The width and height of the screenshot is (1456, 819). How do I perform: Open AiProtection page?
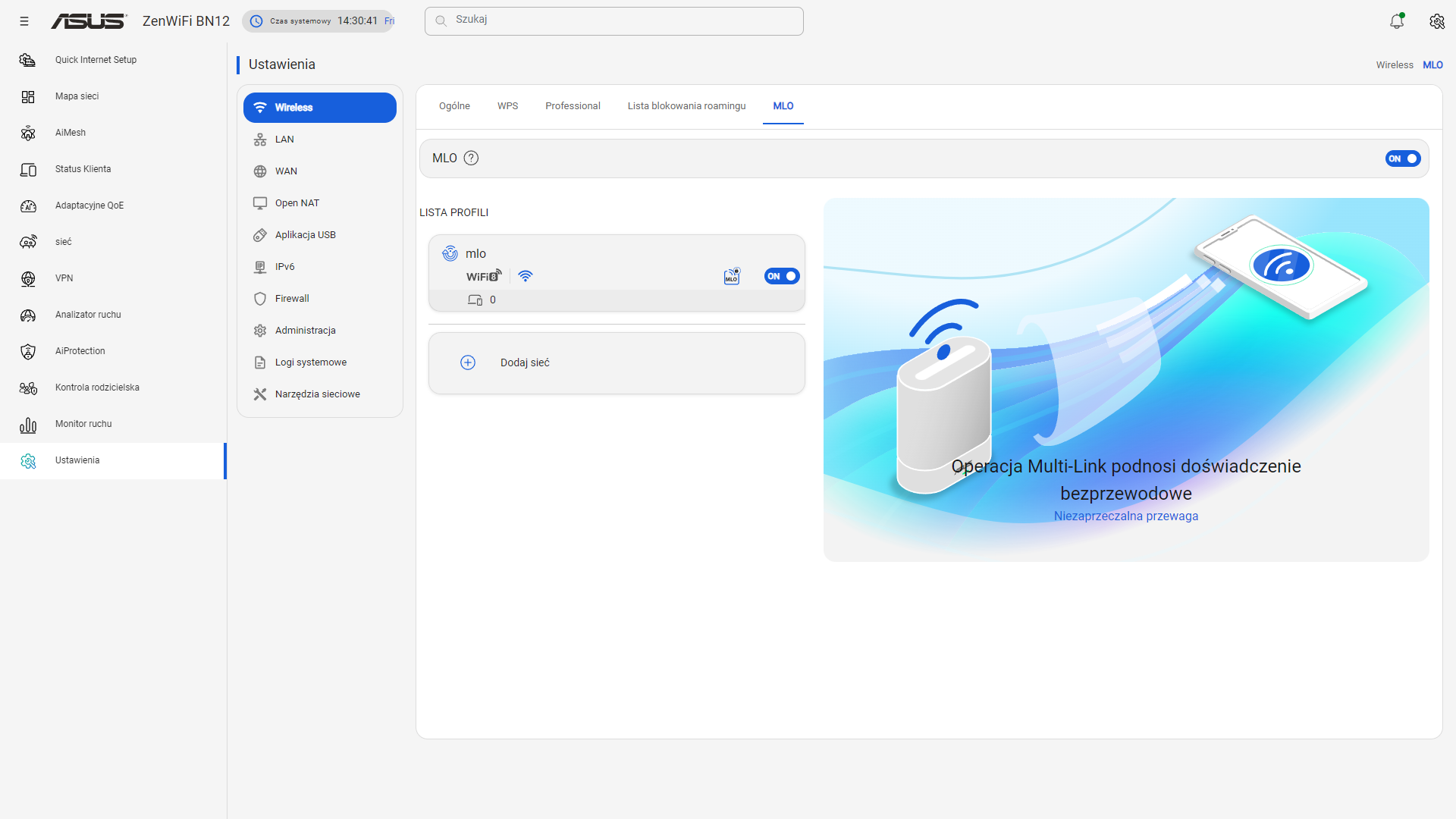coord(114,351)
